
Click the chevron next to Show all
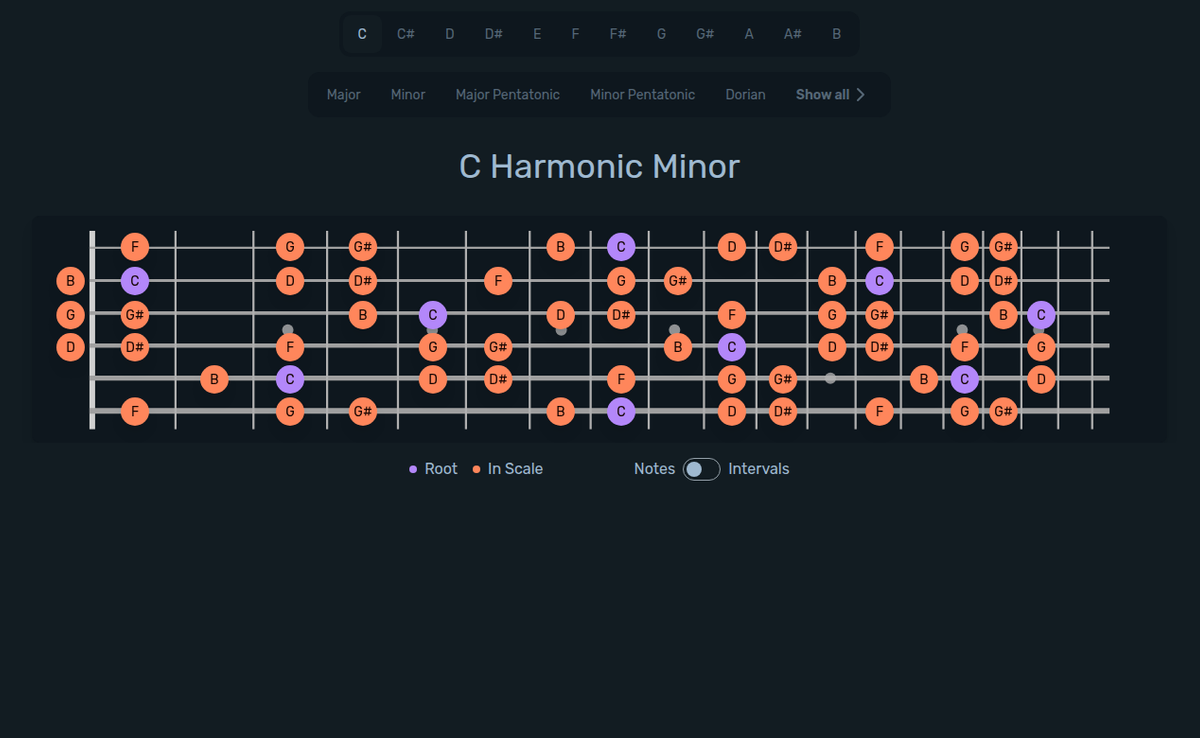coord(861,94)
